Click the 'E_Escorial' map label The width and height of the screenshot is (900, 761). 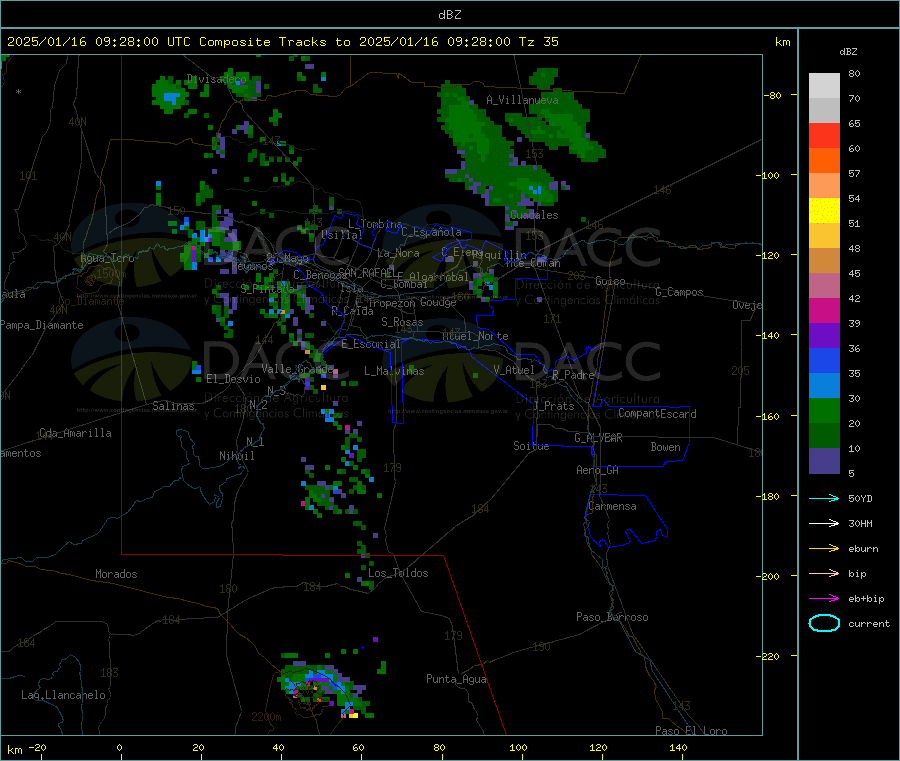[371, 344]
